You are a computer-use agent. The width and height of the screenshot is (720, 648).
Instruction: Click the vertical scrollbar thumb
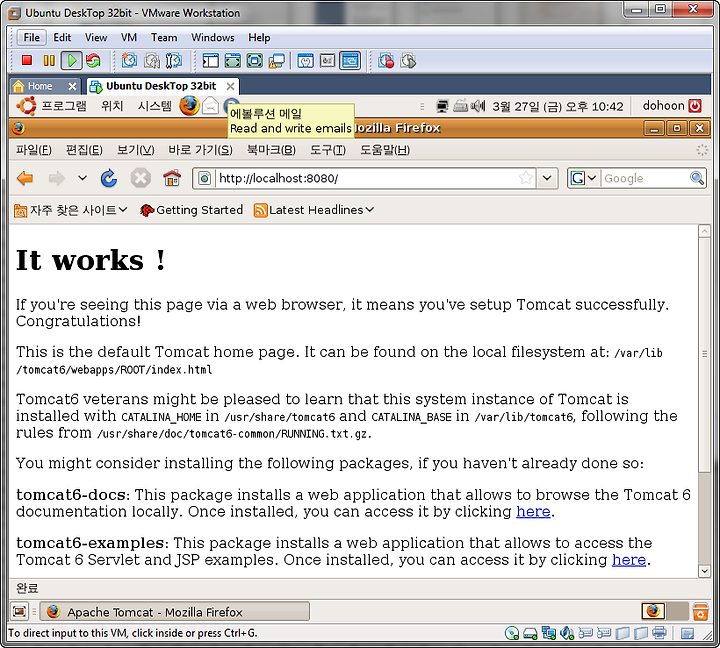point(704,355)
